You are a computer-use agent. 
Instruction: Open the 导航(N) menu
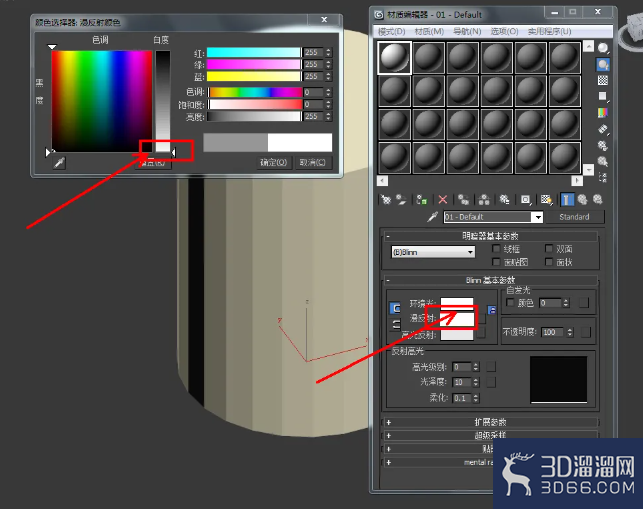pos(467,31)
